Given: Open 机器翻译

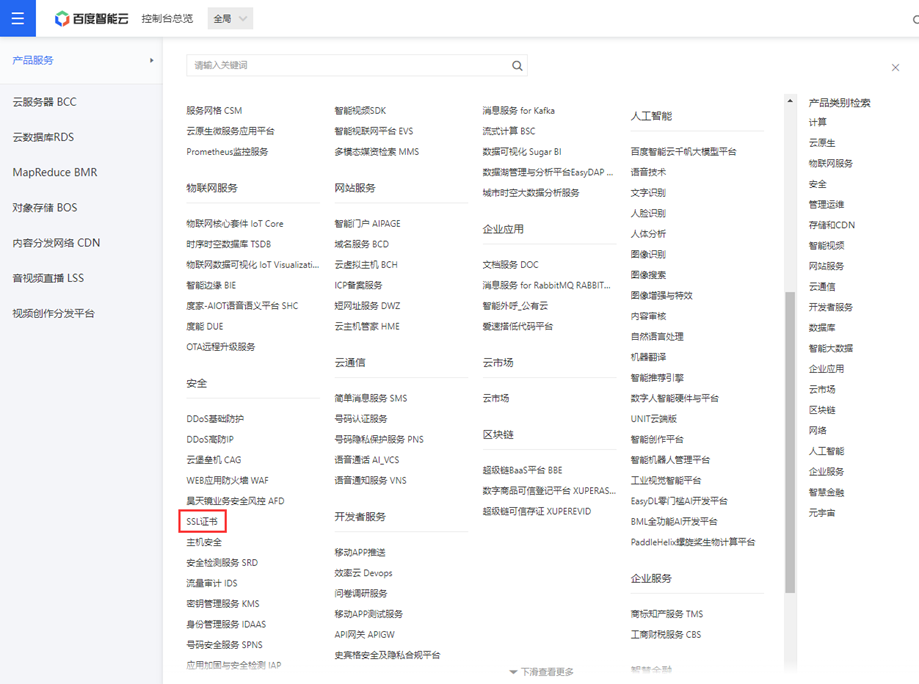Looking at the screenshot, I should (648, 358).
